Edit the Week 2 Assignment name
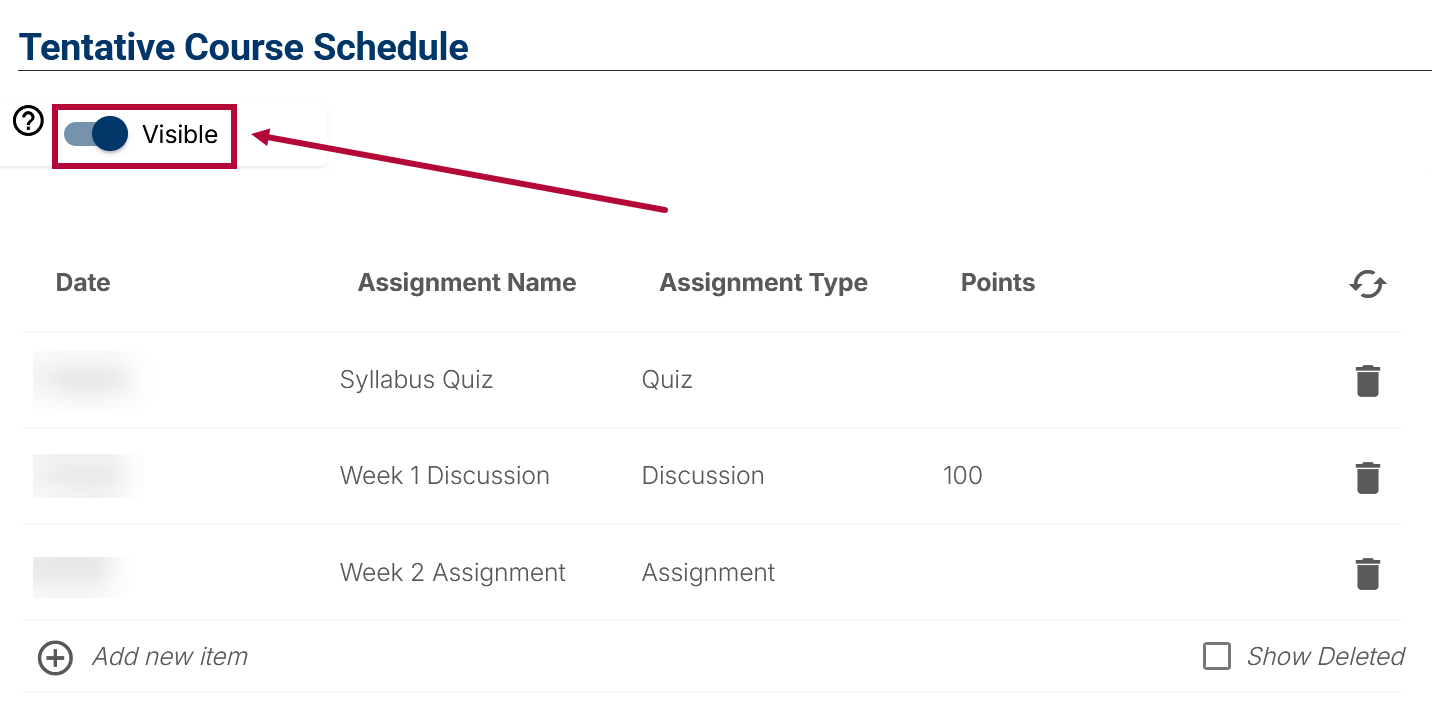 click(x=453, y=573)
